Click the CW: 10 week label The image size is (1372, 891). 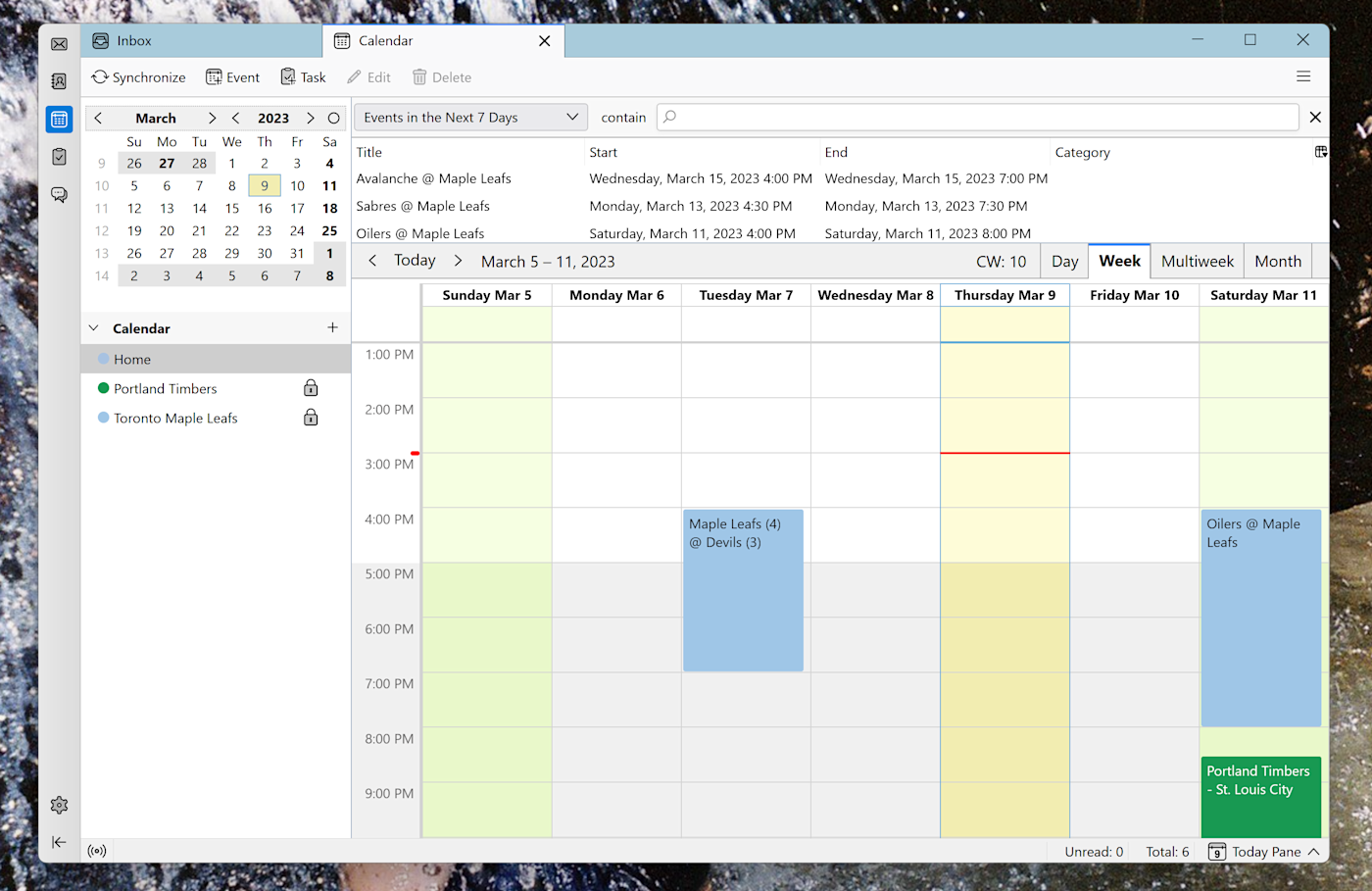(x=1001, y=262)
